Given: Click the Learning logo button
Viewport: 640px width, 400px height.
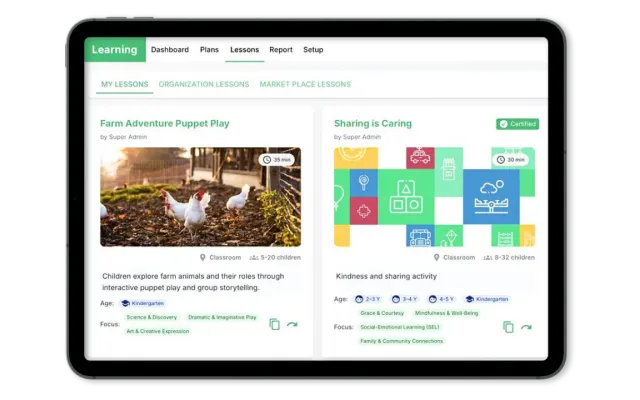Looking at the screenshot, I should pyautogui.click(x=115, y=50).
